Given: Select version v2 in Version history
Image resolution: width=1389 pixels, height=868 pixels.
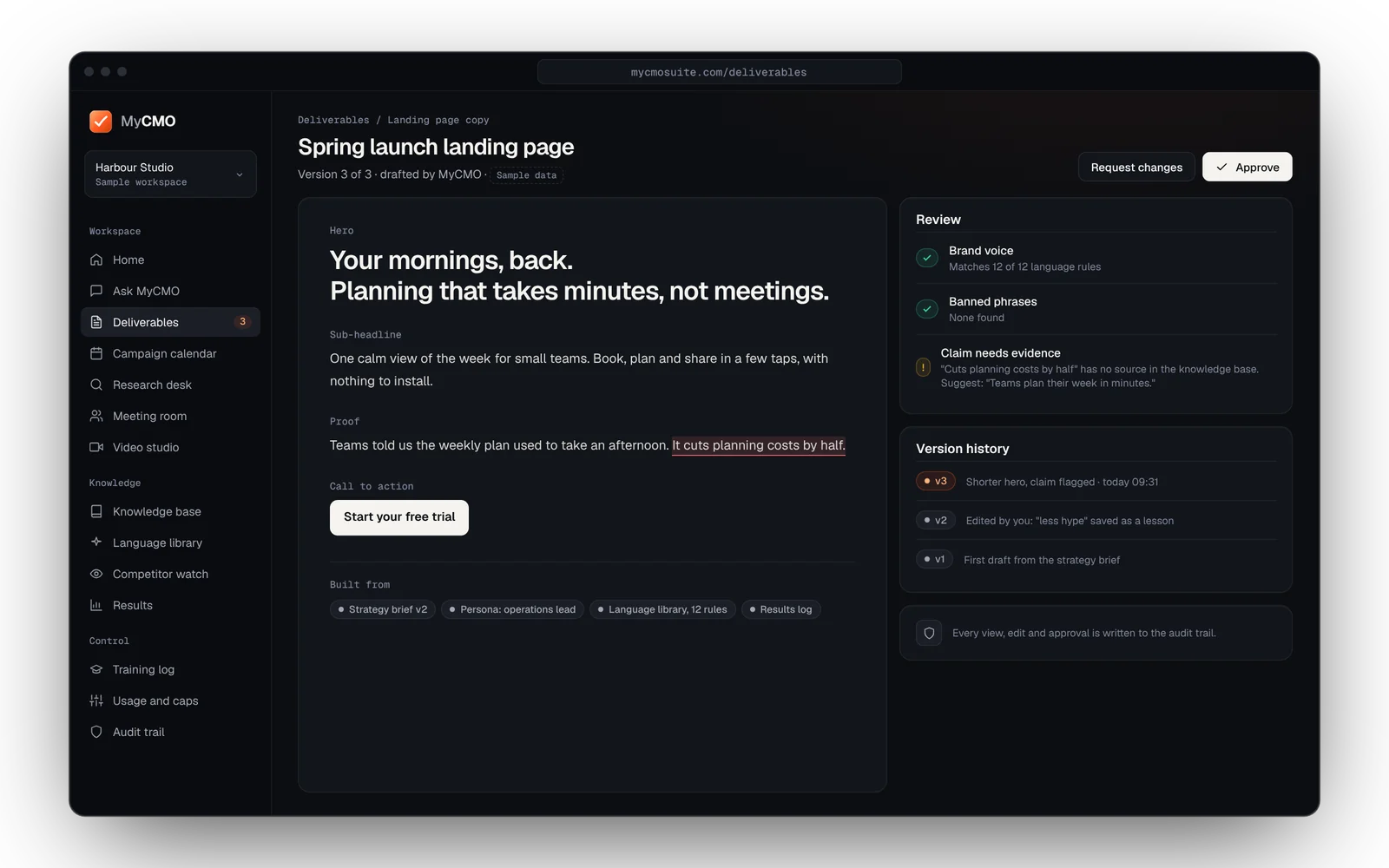Looking at the screenshot, I should (936, 520).
